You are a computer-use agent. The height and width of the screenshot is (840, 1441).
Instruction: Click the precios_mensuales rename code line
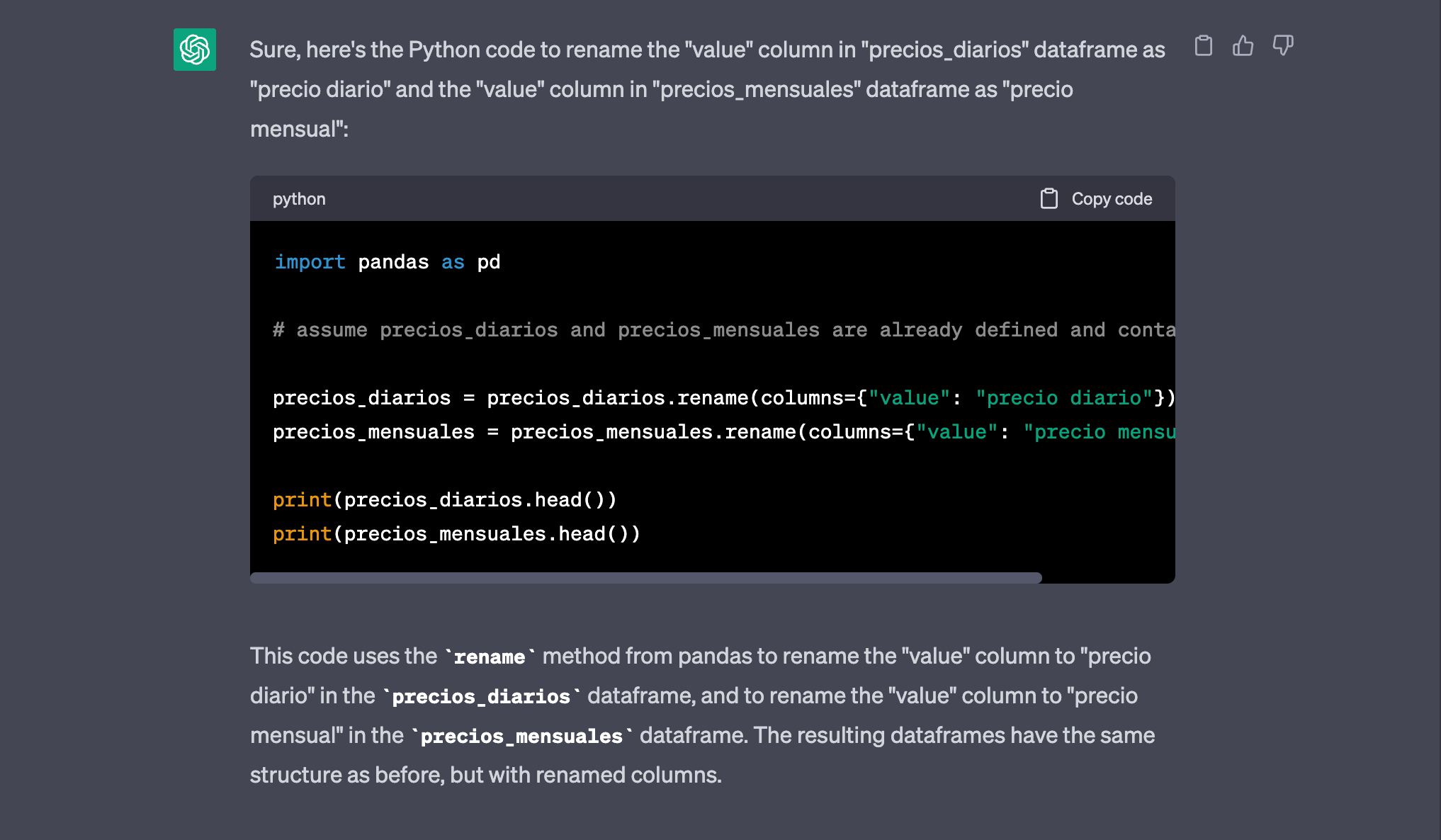pos(724,432)
